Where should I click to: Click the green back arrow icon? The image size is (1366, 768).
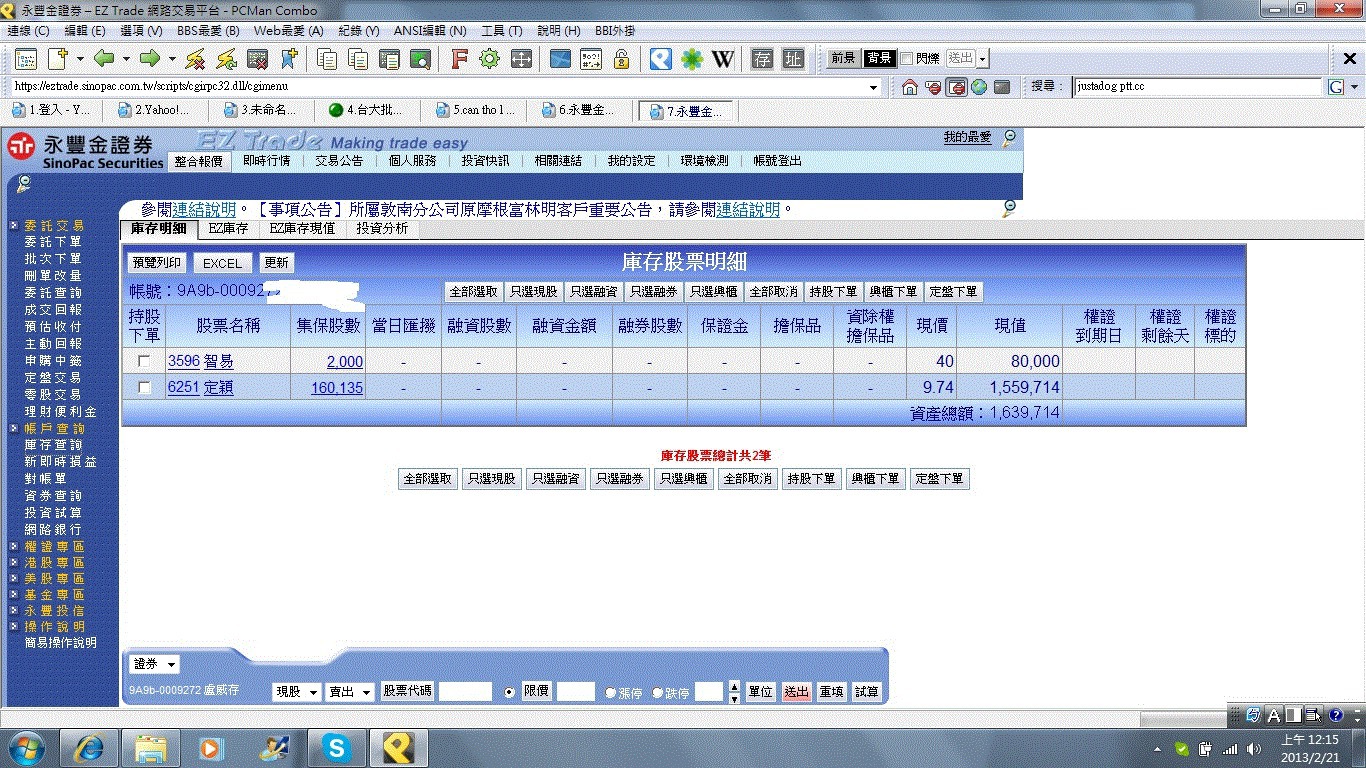coord(104,59)
